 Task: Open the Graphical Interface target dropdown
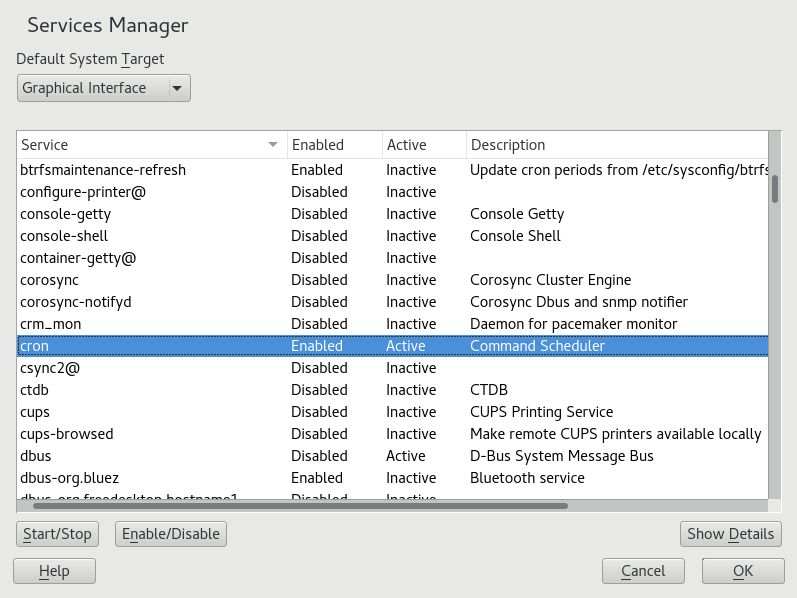point(104,88)
